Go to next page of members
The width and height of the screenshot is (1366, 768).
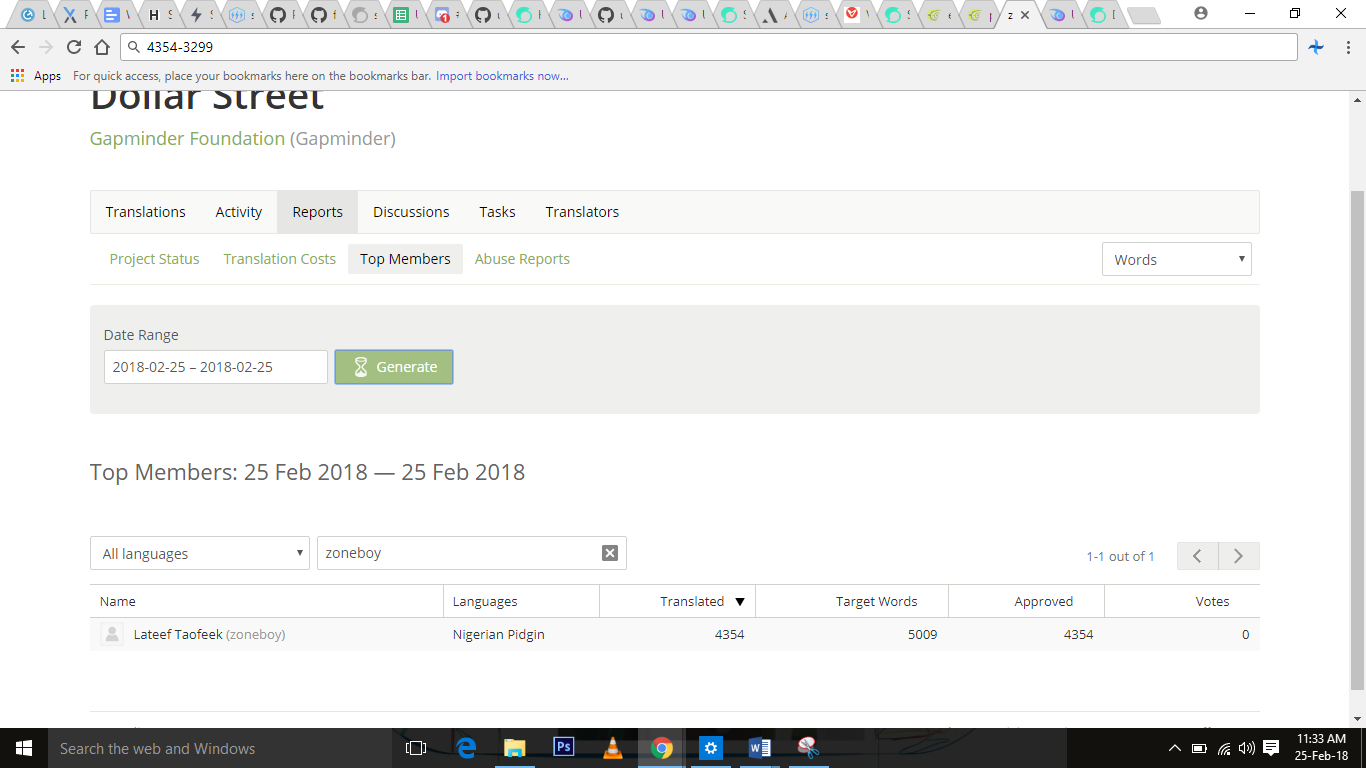[x=1239, y=556]
